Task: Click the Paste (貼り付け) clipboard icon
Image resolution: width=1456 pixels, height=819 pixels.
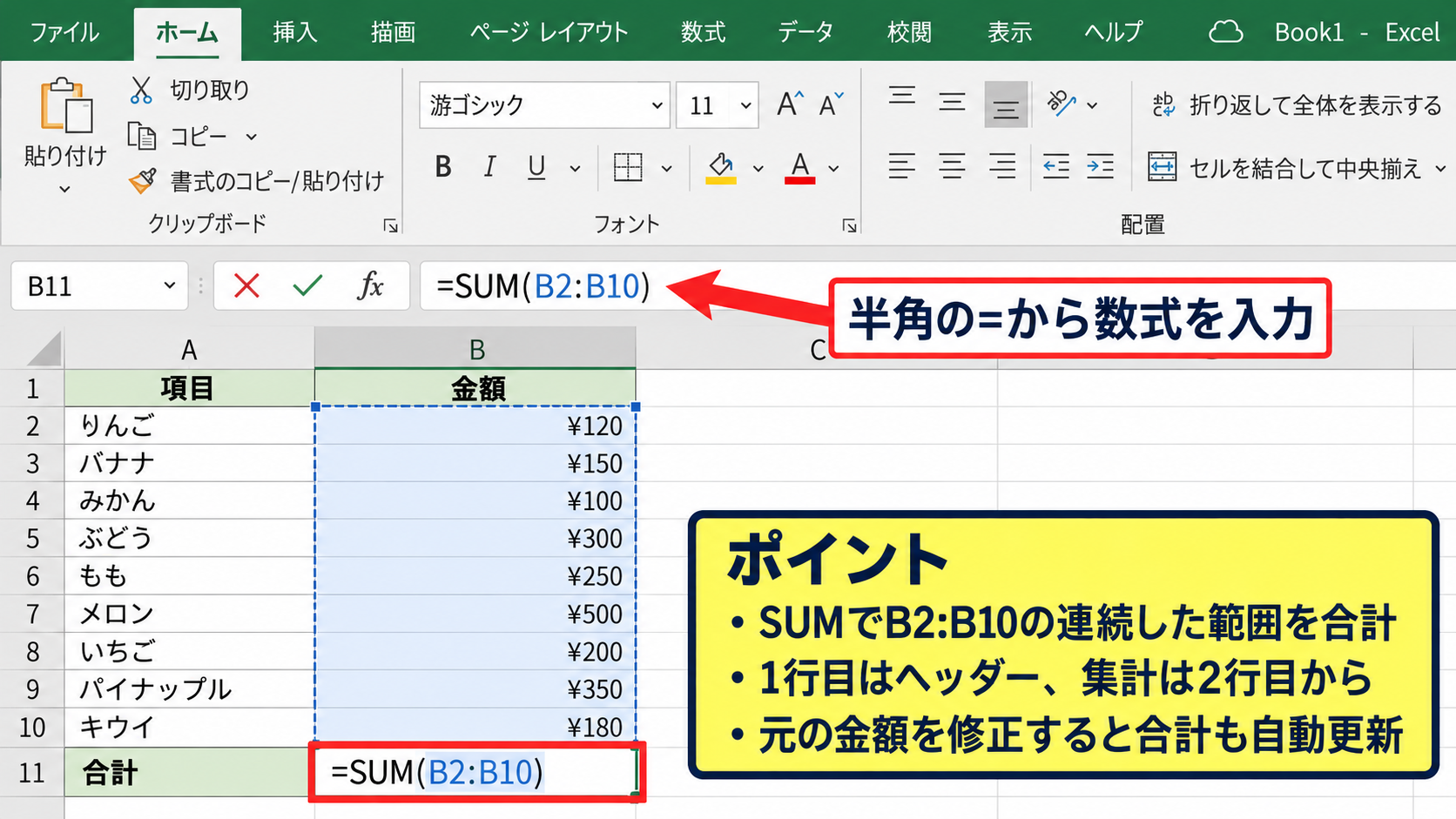Action: pyautogui.click(x=65, y=106)
